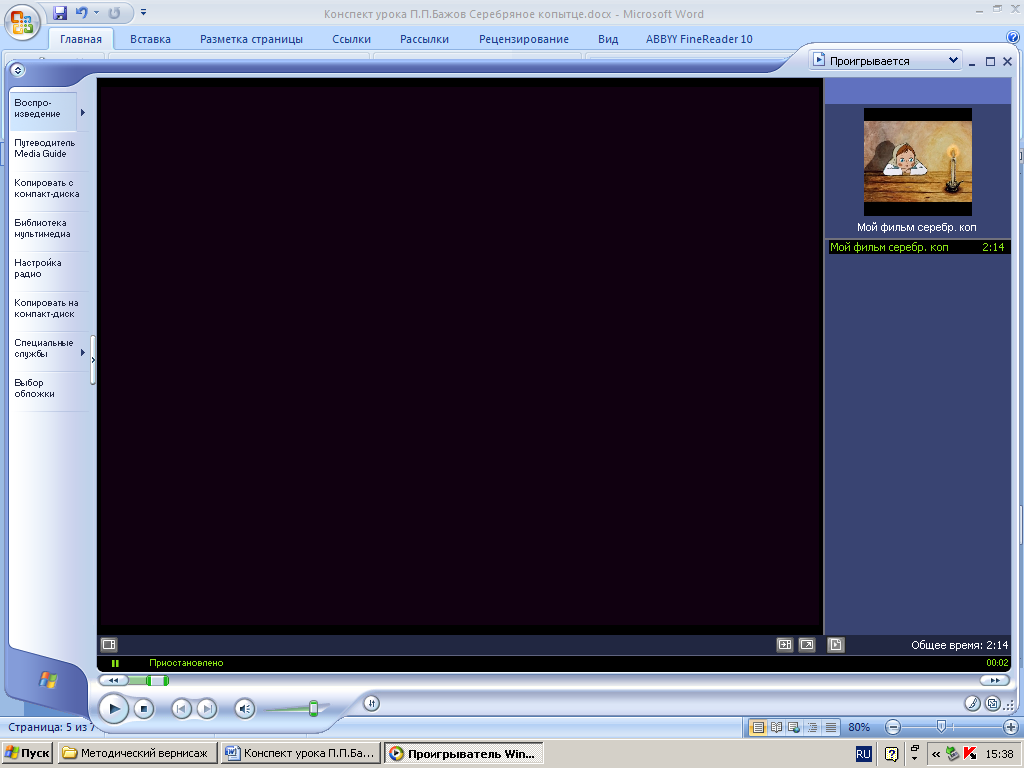Switch Word to Draft view
The image size is (1024, 768).
pyautogui.click(x=831, y=727)
